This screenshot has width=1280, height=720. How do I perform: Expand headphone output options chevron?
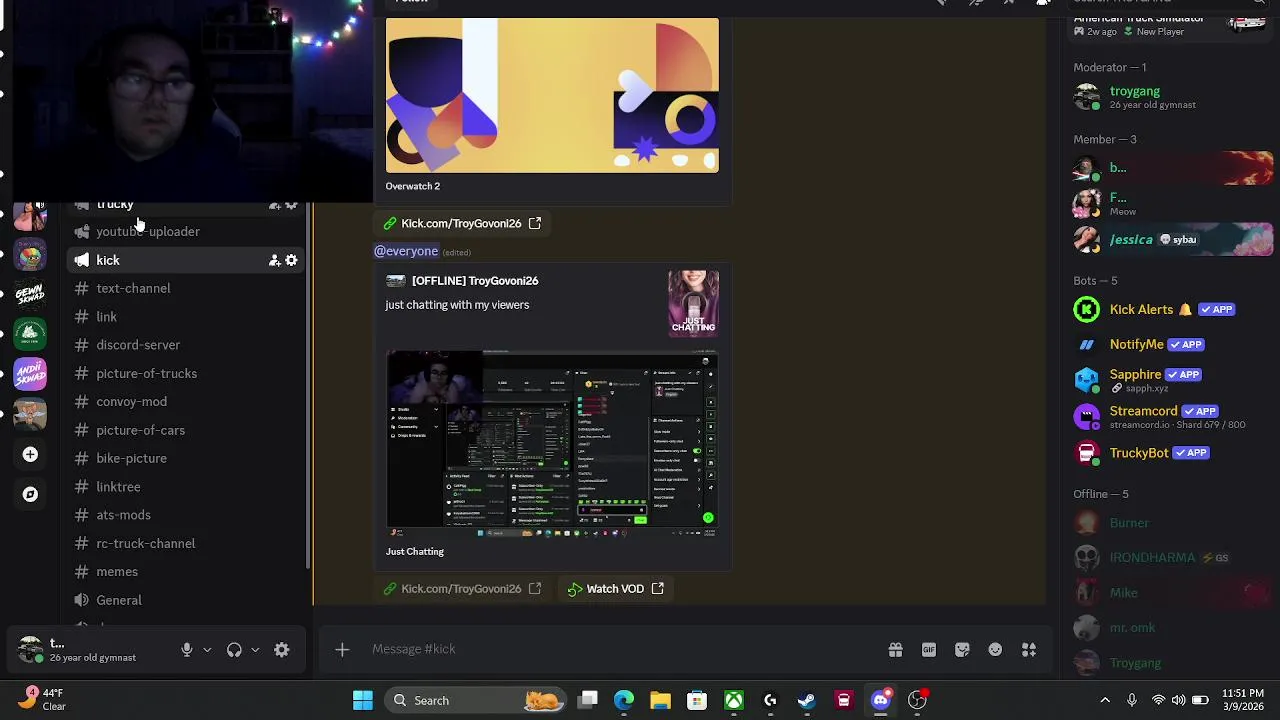pyautogui.click(x=255, y=650)
